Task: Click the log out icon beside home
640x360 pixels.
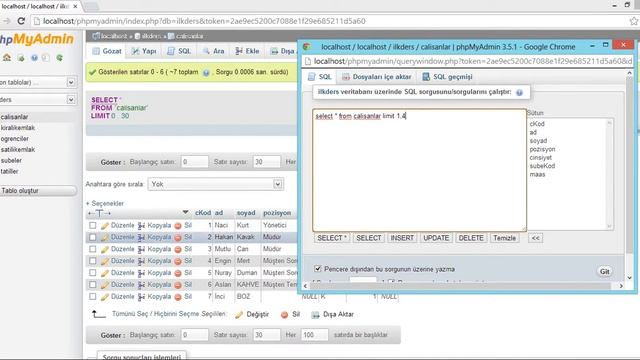Action: point(20,58)
